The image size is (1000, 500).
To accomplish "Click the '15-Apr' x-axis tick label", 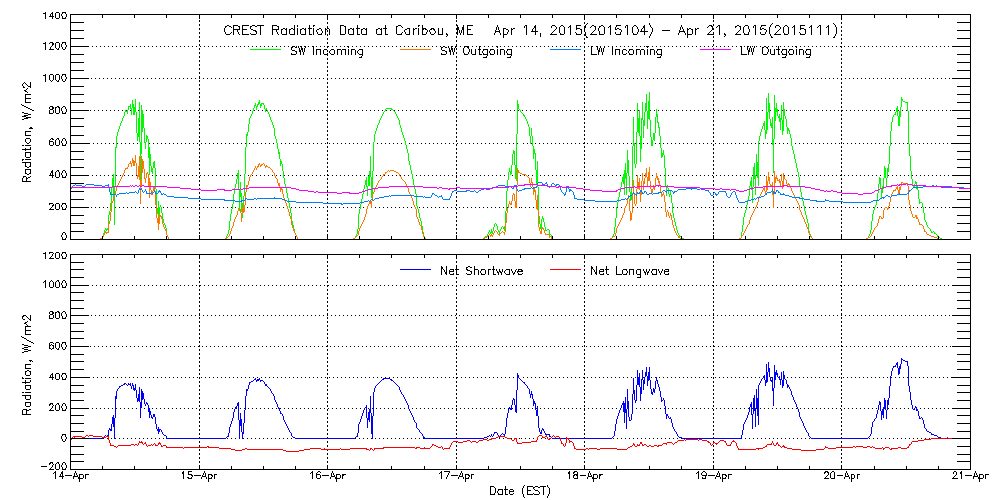I will coord(200,477).
